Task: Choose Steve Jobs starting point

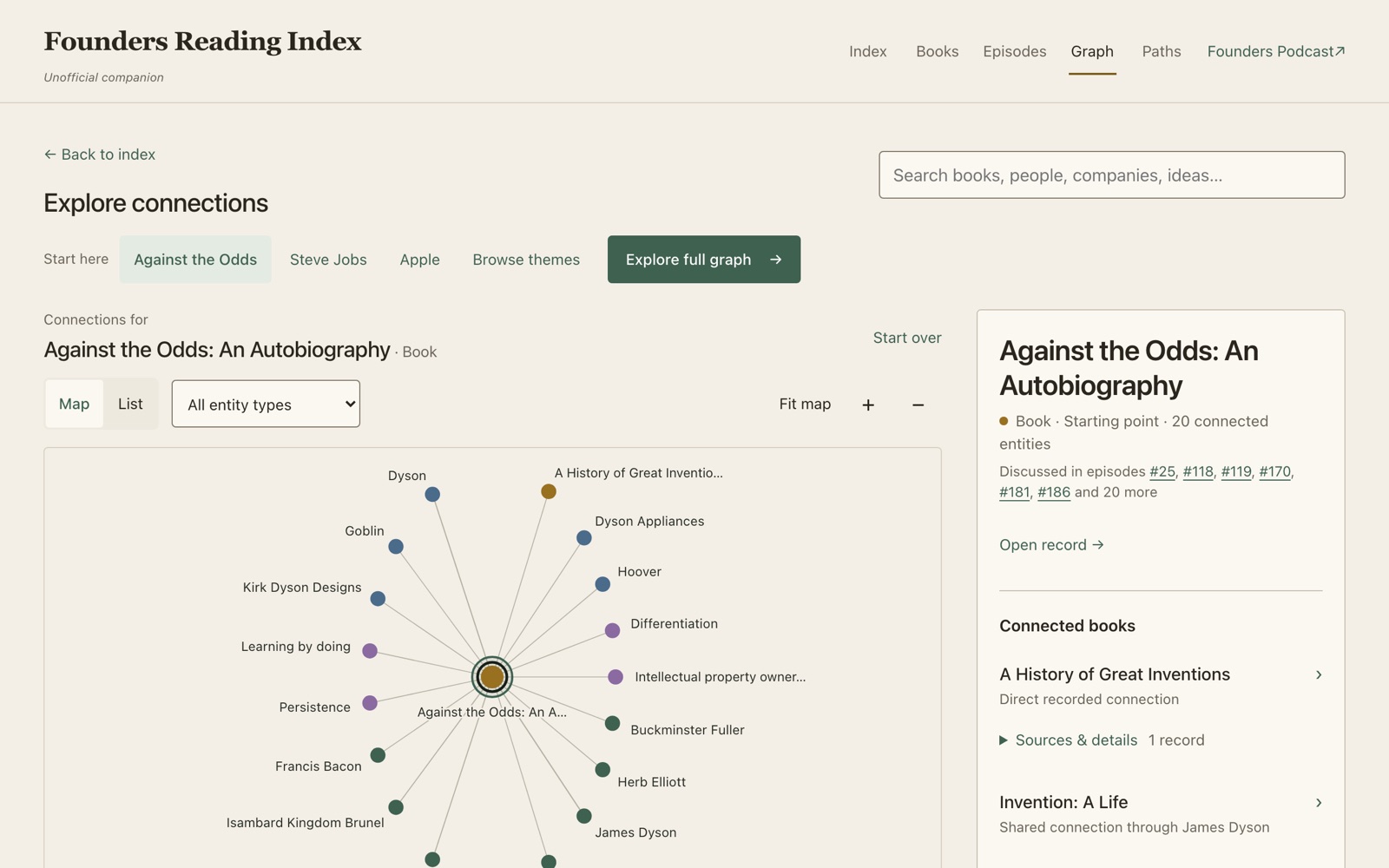Action: tap(328, 260)
